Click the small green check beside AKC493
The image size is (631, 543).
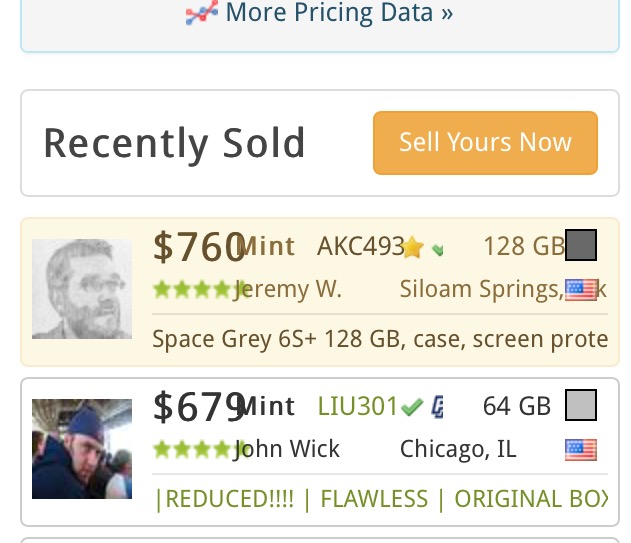coord(437,250)
